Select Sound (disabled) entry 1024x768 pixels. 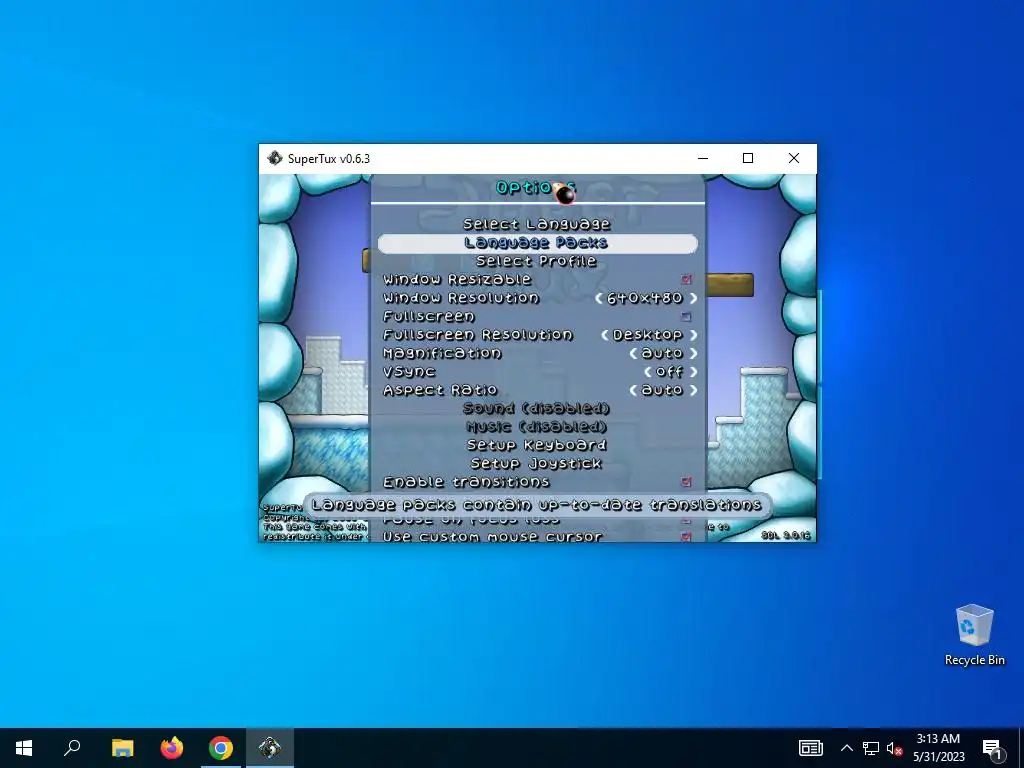coord(537,408)
